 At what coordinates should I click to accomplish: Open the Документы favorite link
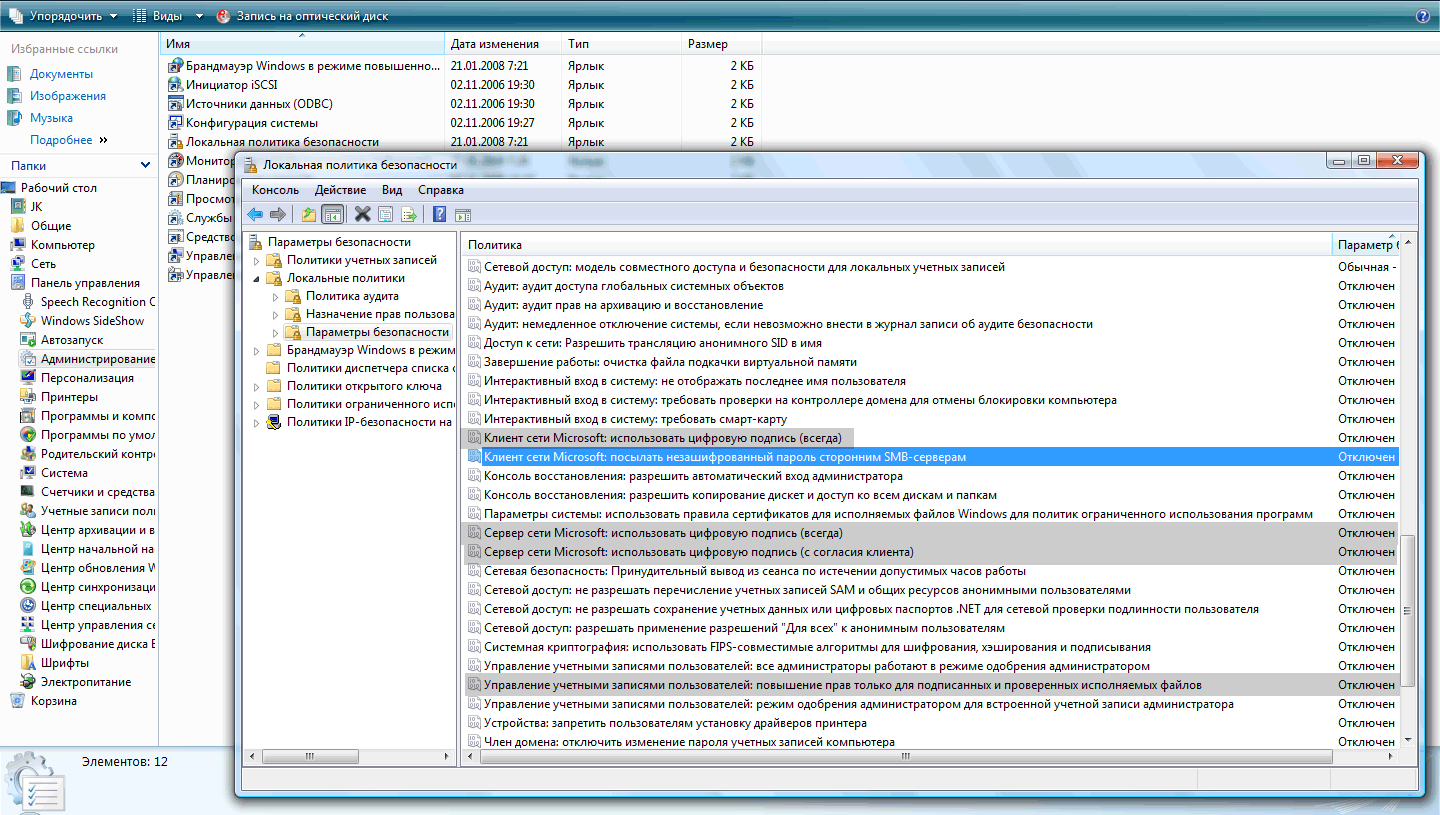pyautogui.click(x=61, y=74)
